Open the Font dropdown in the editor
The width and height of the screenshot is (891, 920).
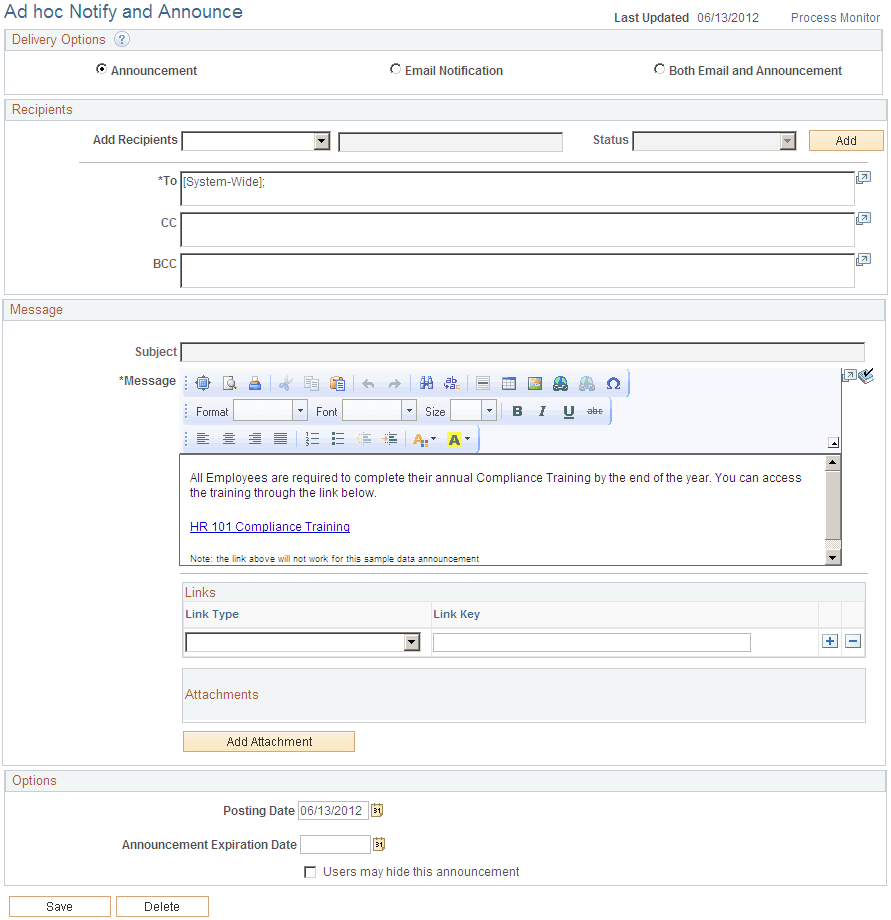point(408,411)
